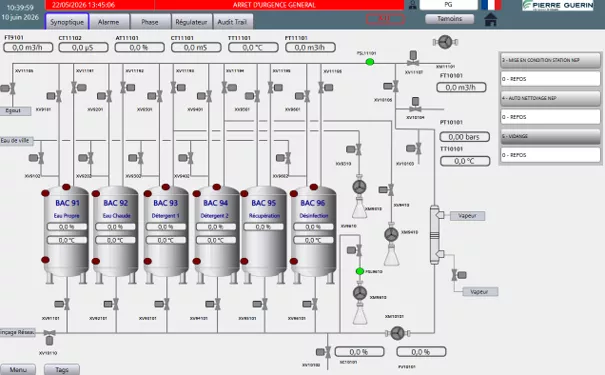Viewport: 605px width, 375px height.
Task: Open the Régulateur tab
Action: (x=191, y=22)
